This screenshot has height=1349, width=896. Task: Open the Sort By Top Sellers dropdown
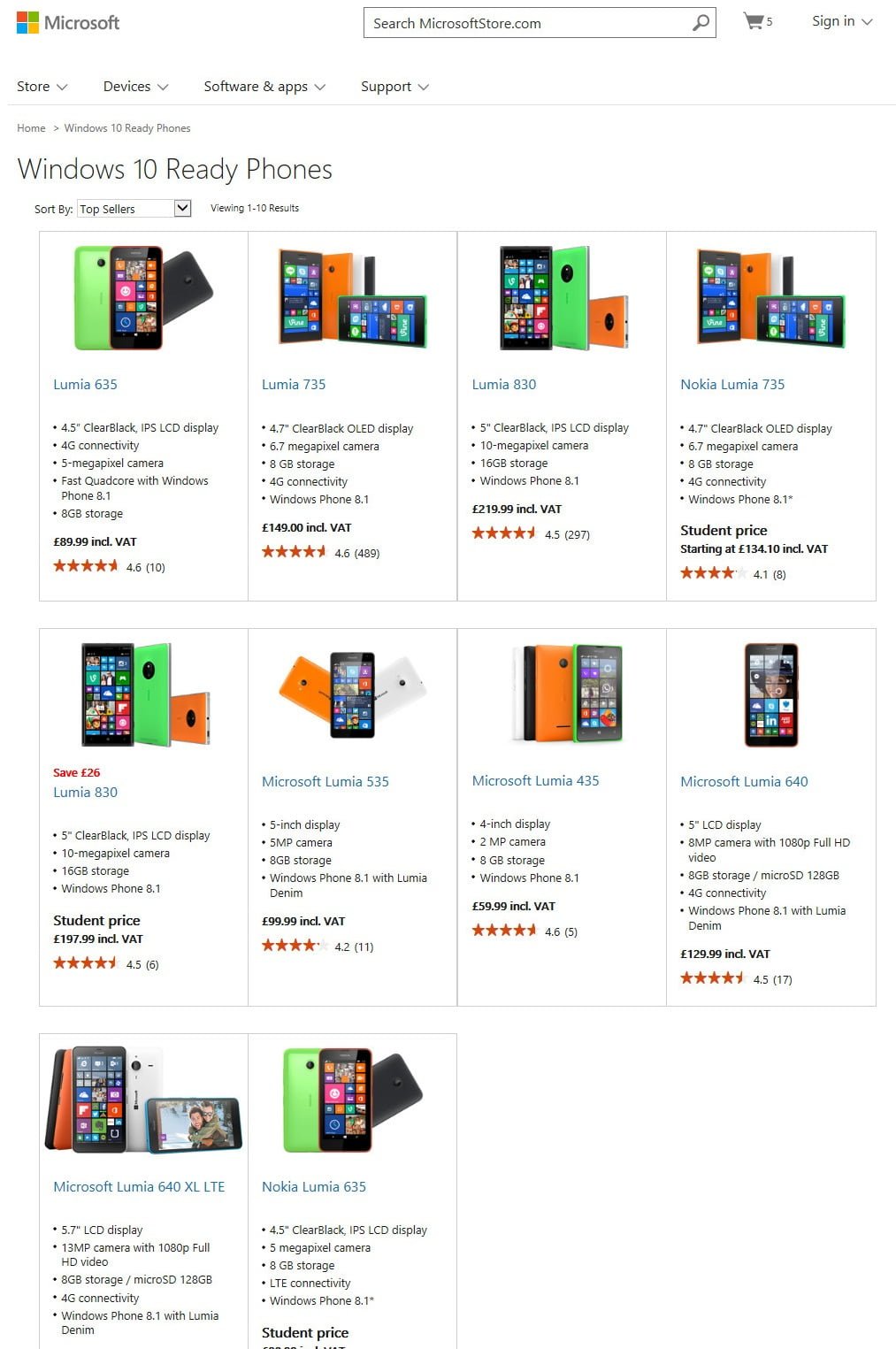[134, 209]
